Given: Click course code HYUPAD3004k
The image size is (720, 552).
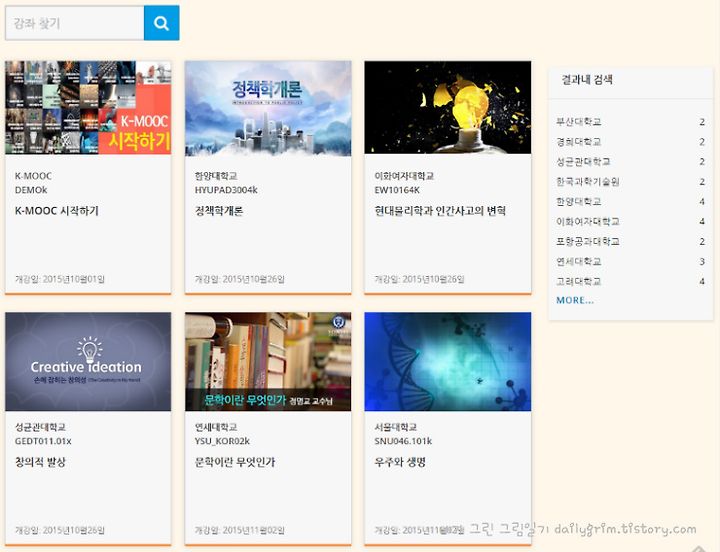Looking at the screenshot, I should [x=226, y=190].
